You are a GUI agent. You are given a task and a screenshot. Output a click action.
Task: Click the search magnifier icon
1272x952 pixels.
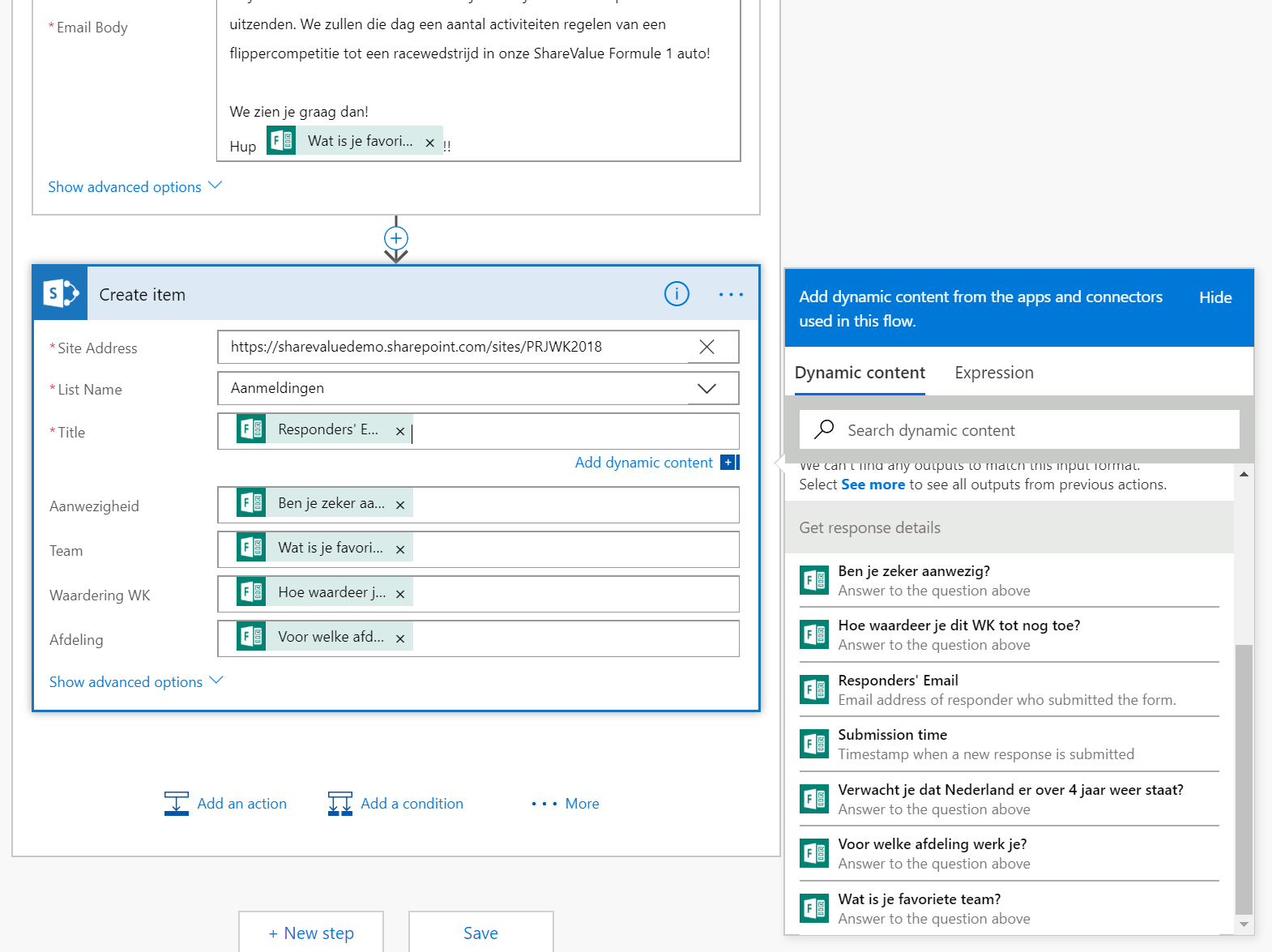pos(824,429)
